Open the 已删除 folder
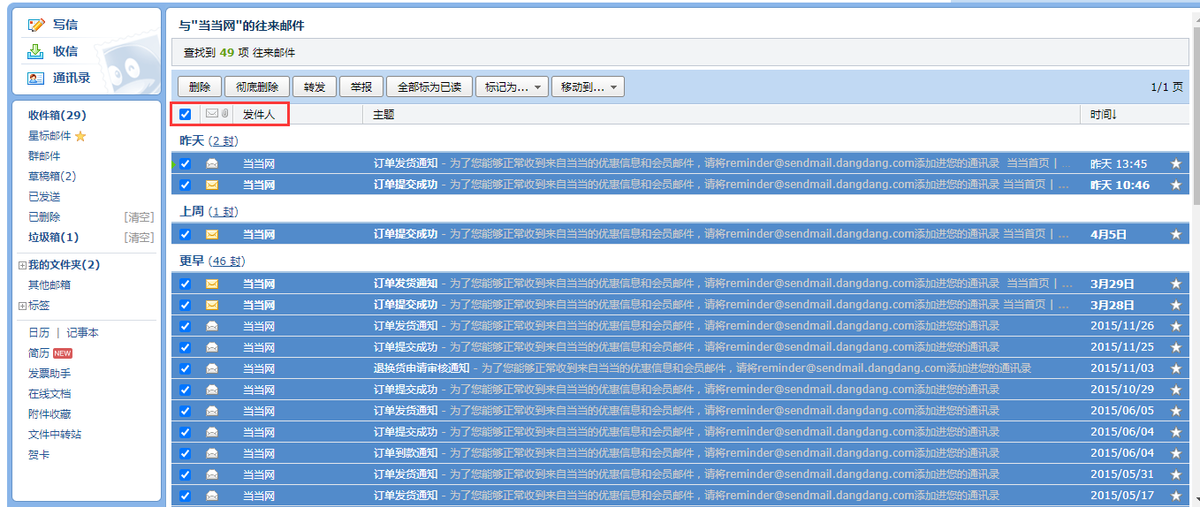Screen dimensions: 1200x507 pyautogui.click(x=44, y=217)
